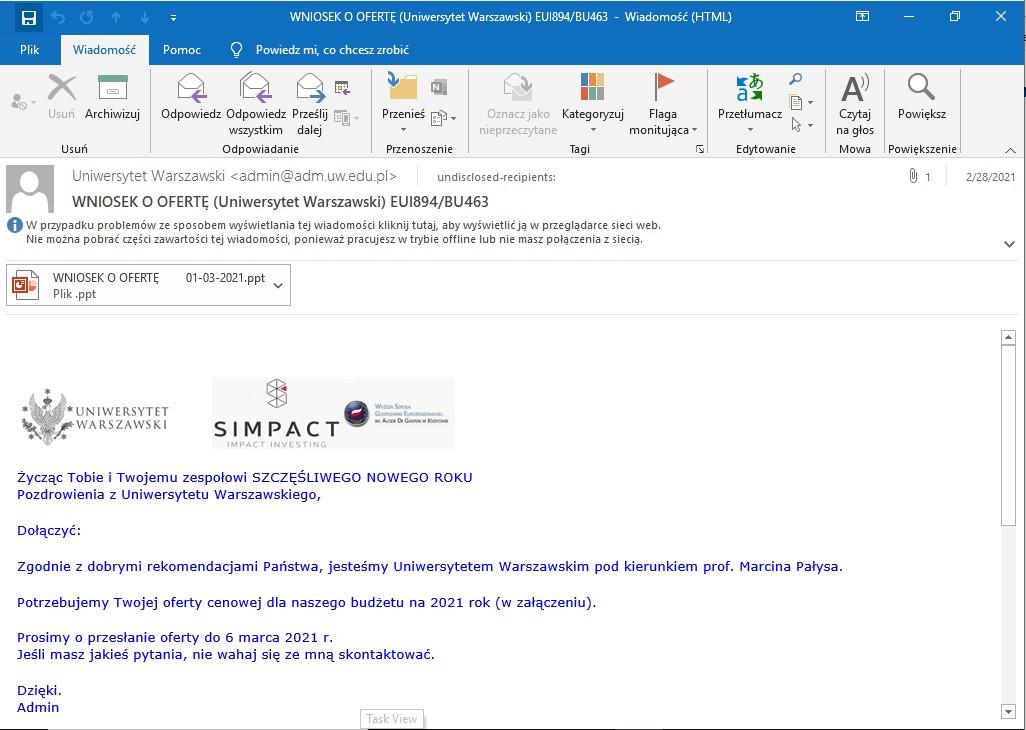Switch to the Pomoc tab
Viewport: 1026px width, 730px height.
click(x=182, y=50)
